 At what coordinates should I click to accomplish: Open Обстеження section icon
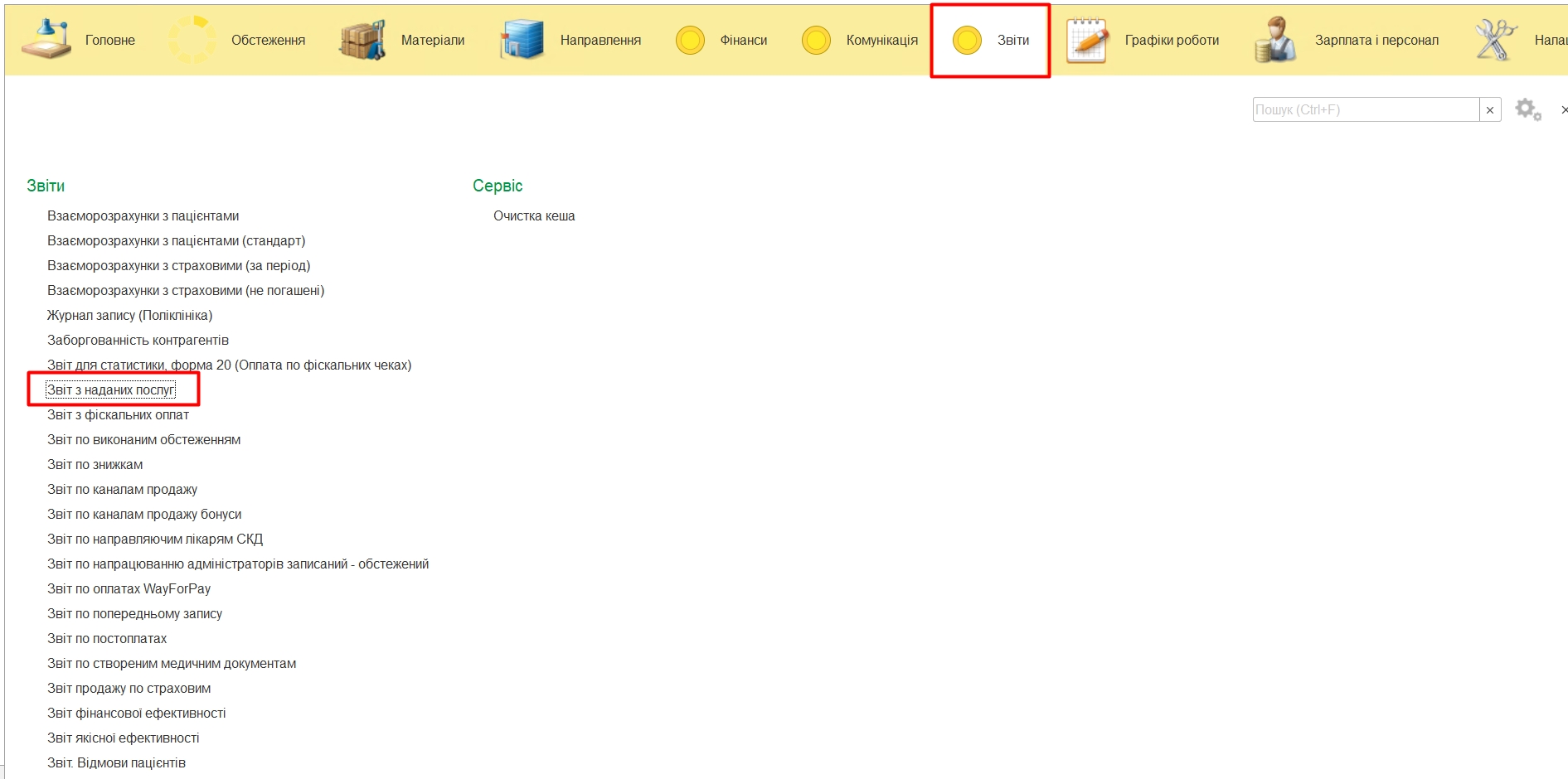[192, 40]
